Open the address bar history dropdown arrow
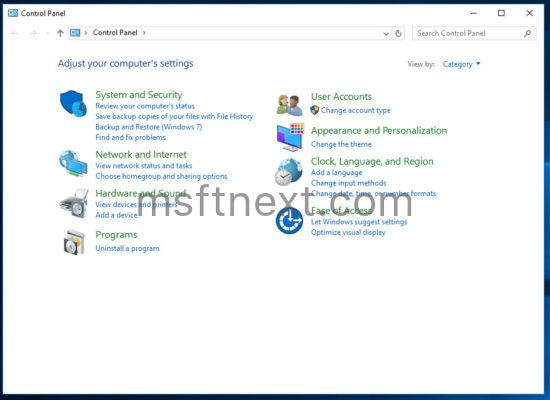Screen dimensions: 550x400 tap(386, 34)
